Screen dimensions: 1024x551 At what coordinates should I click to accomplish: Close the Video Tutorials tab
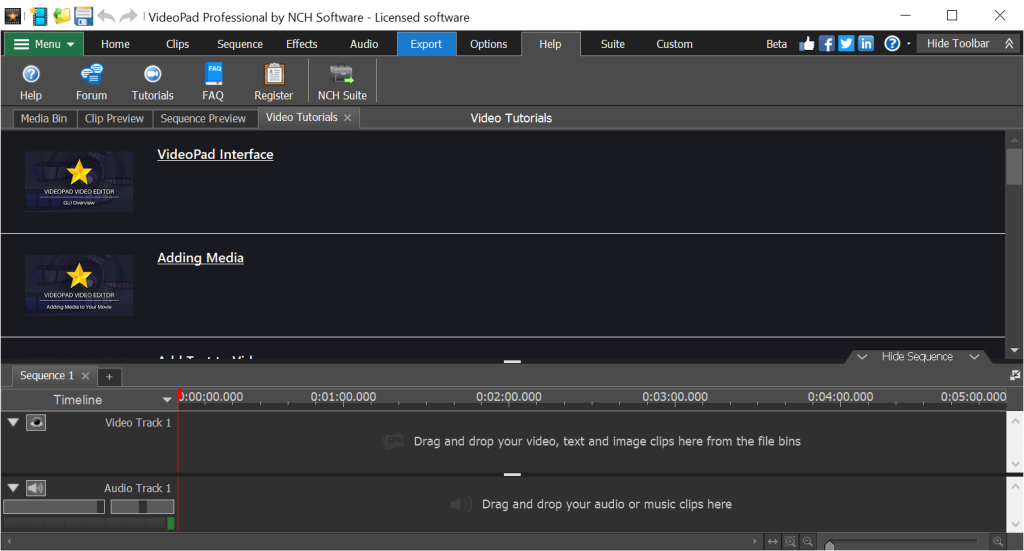(x=347, y=118)
